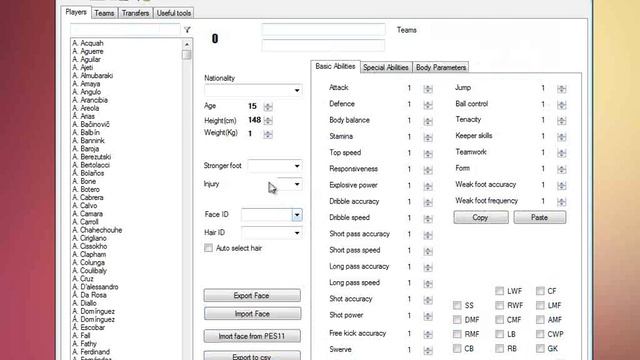Enable the GK position checkbox
Viewport: 640px width, 360px height.
pyautogui.click(x=540, y=349)
